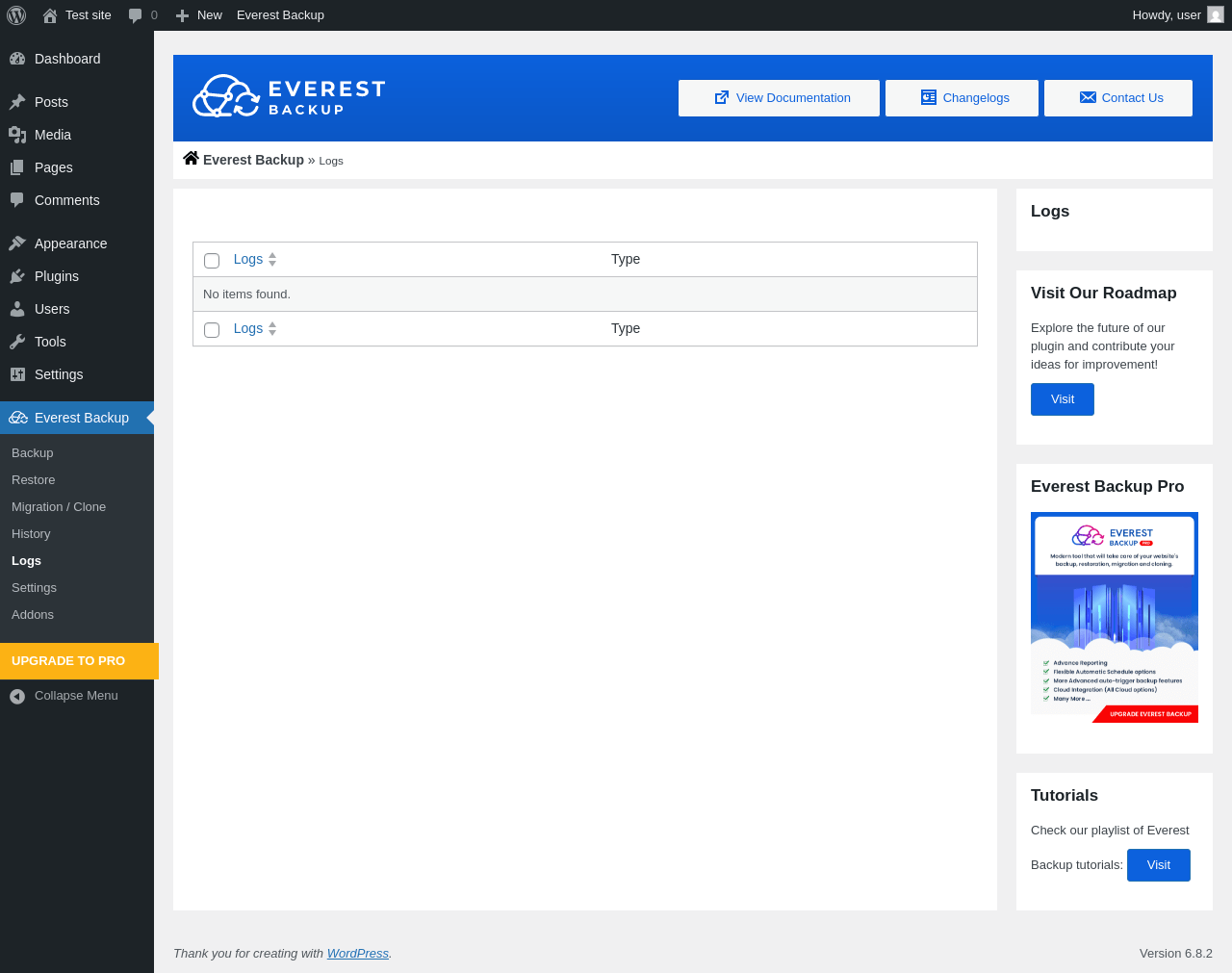
Task: Click Howdy, user account menu
Action: click(x=1178, y=15)
